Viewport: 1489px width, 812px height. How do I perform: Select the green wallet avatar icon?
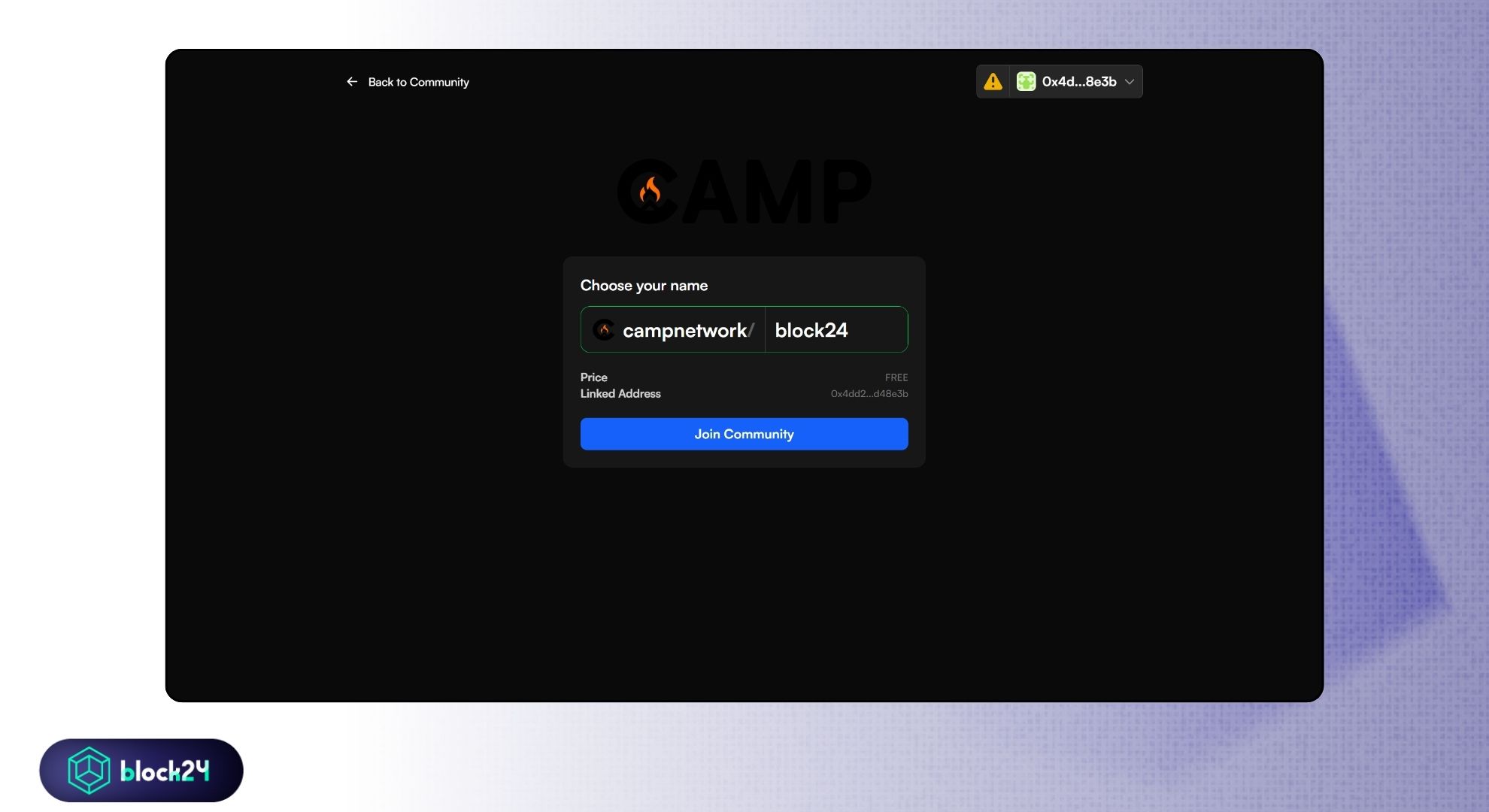point(1026,81)
